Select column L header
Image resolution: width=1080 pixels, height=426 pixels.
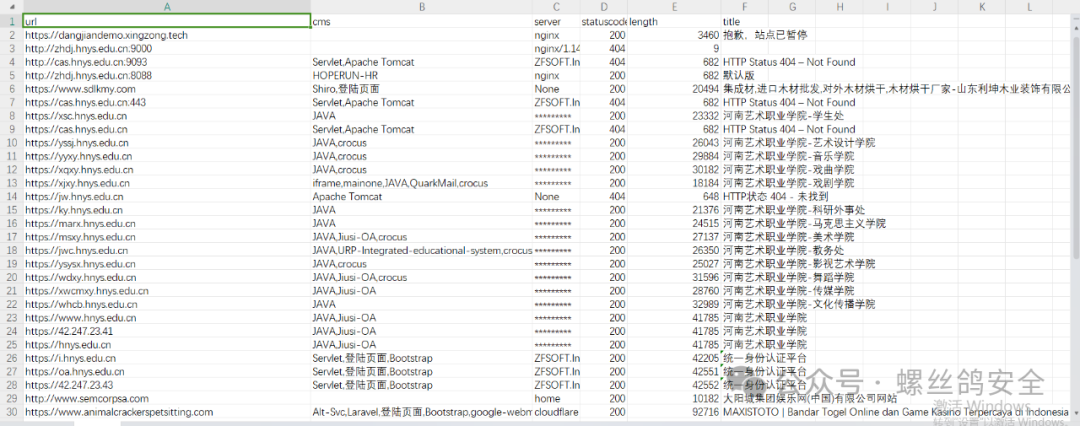1029,7
